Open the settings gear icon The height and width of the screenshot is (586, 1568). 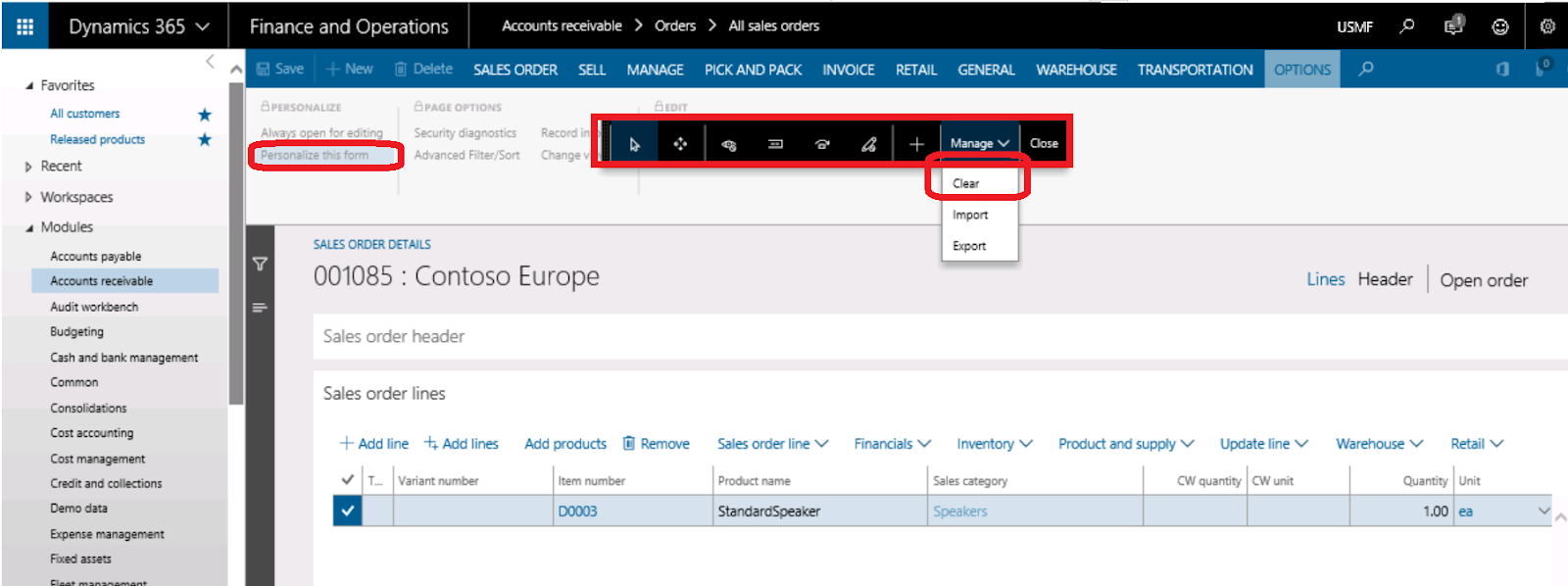click(1547, 26)
